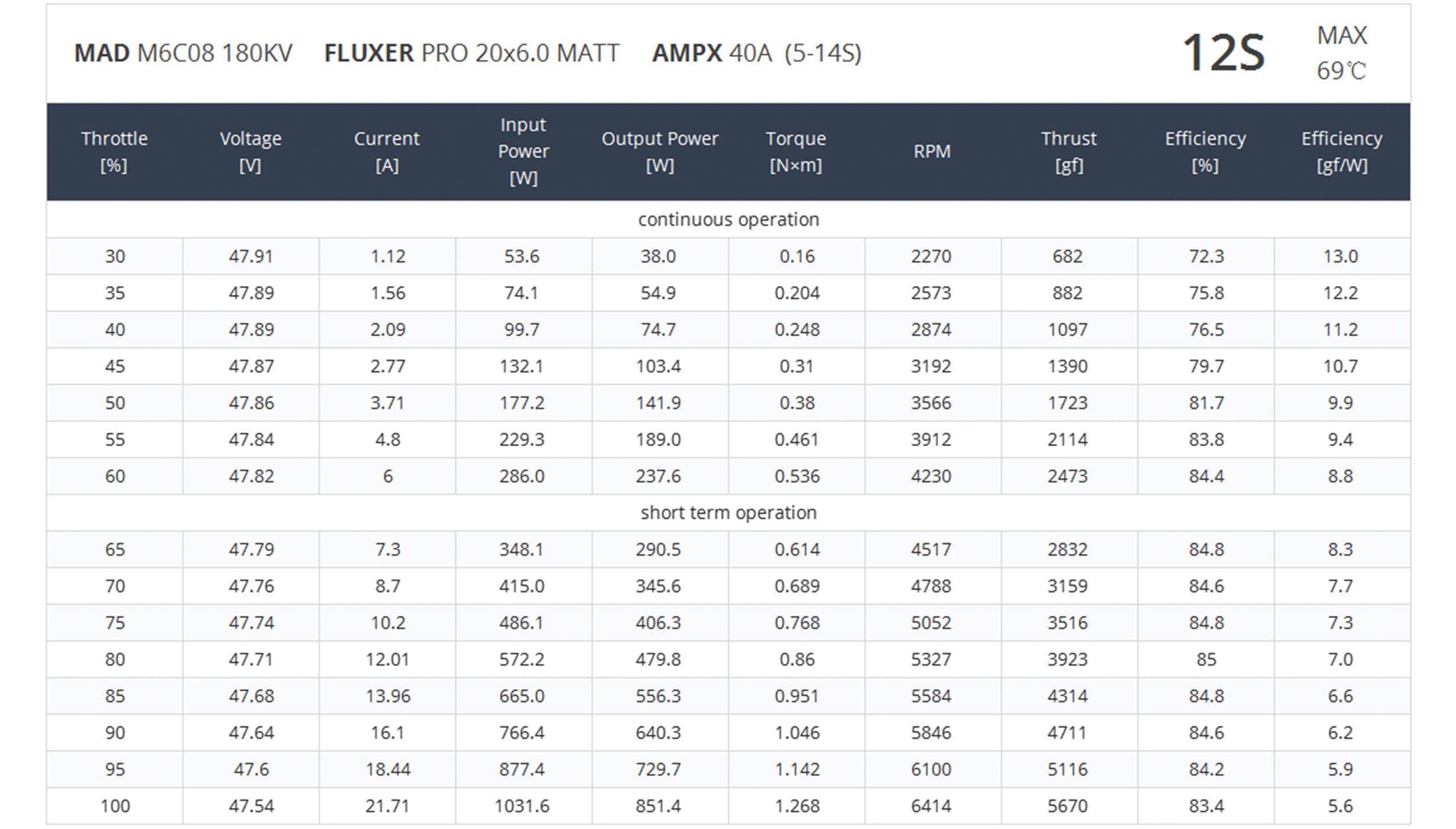1456x829 pixels.
Task: Click the Throttle [%] column header
Action: 114,151
